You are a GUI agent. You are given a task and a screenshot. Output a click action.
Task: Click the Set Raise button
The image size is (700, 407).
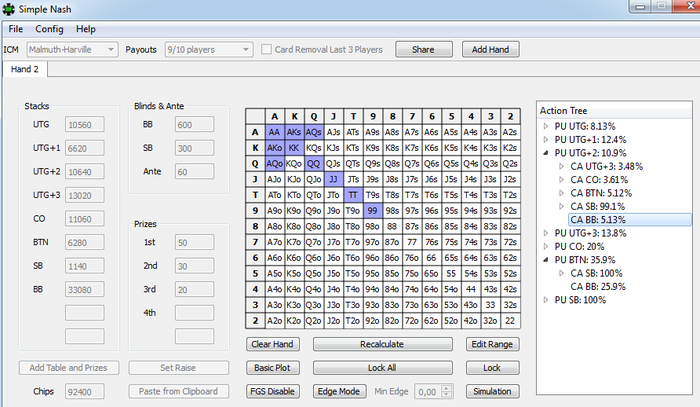coord(179,368)
